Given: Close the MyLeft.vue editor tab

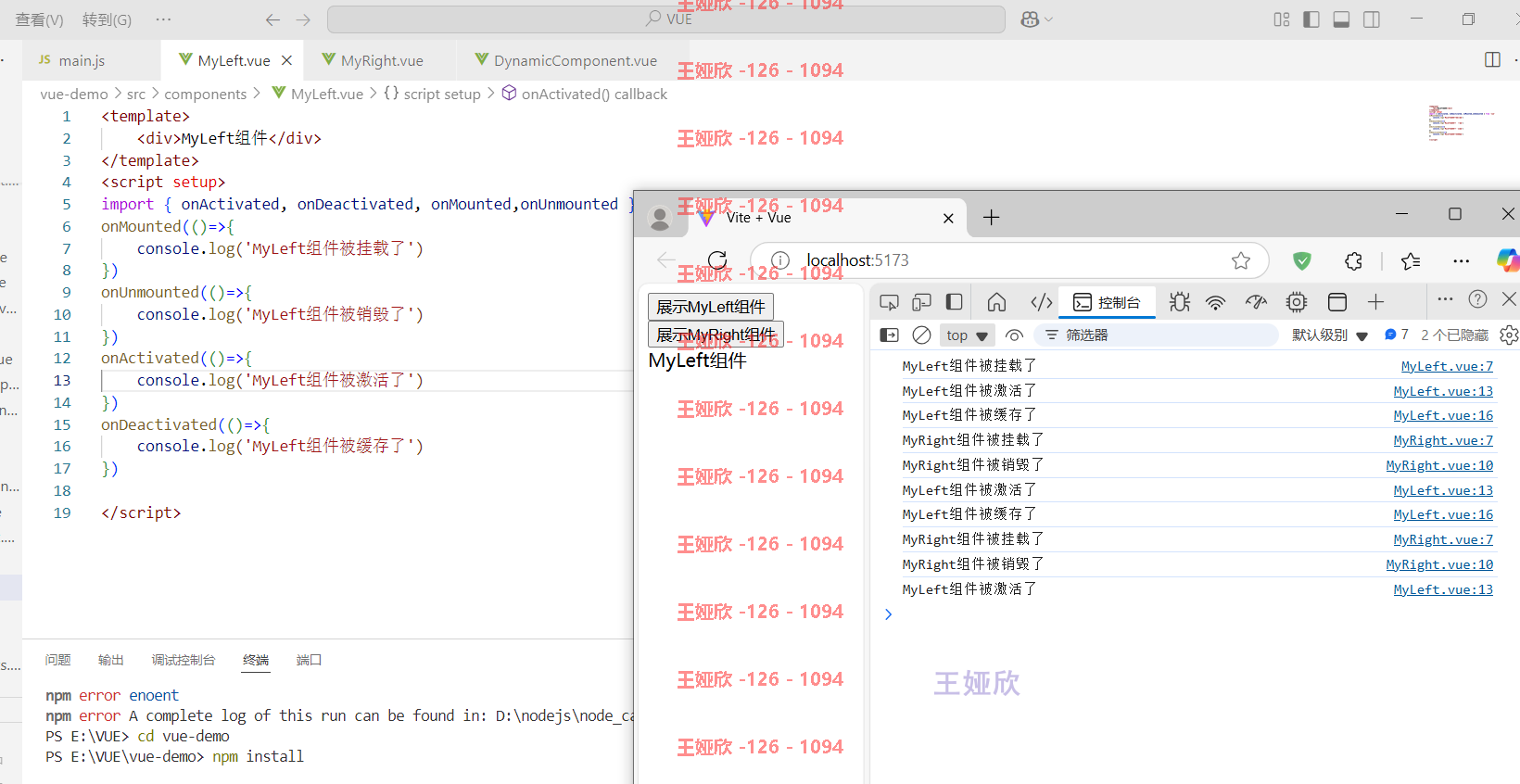Looking at the screenshot, I should (x=286, y=60).
